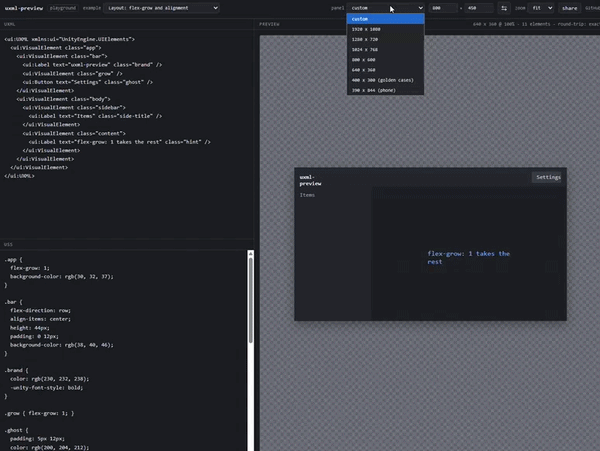Click the uxml-preview brand title

(x=24, y=8)
